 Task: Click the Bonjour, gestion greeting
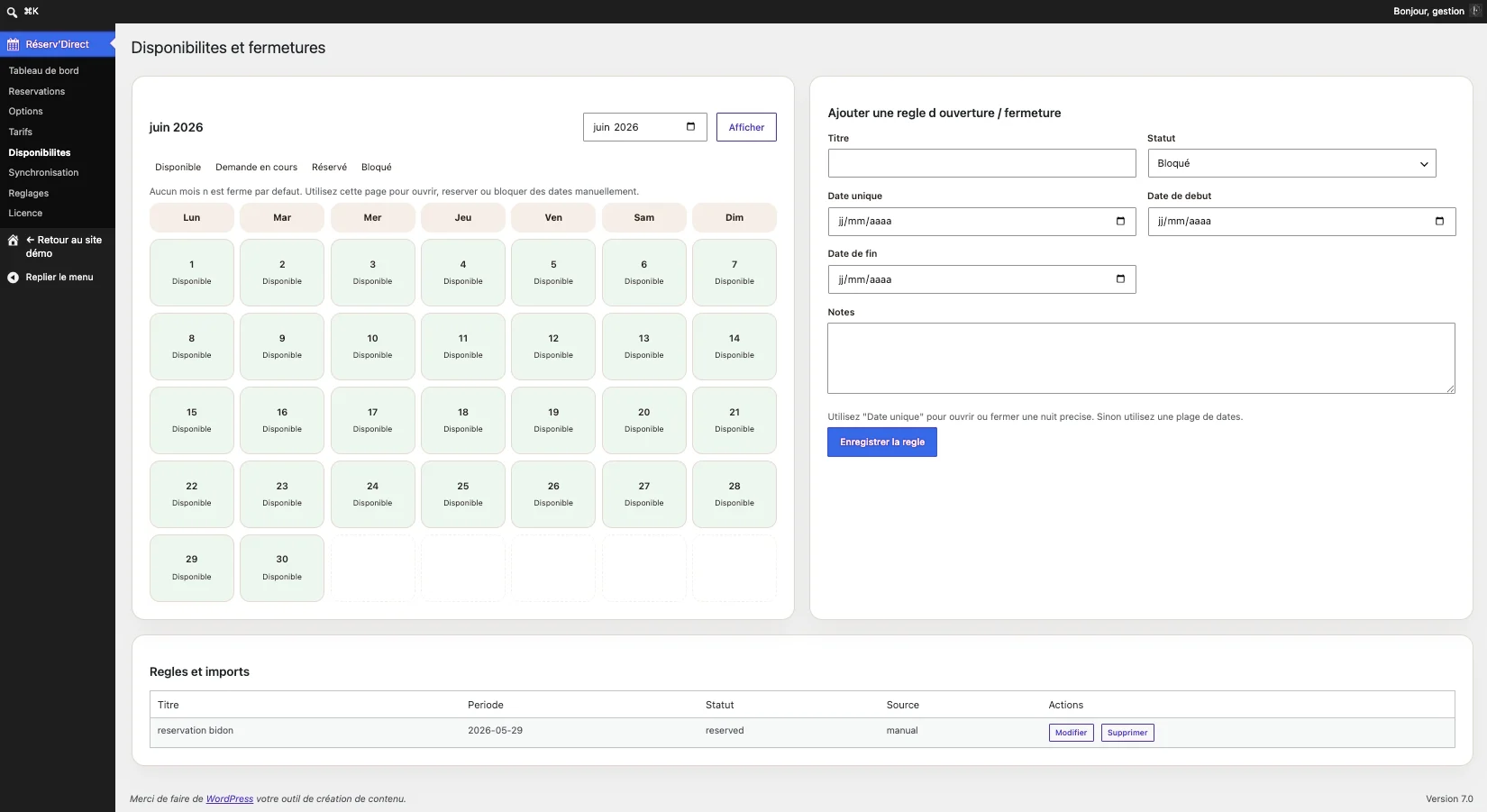tap(1428, 12)
